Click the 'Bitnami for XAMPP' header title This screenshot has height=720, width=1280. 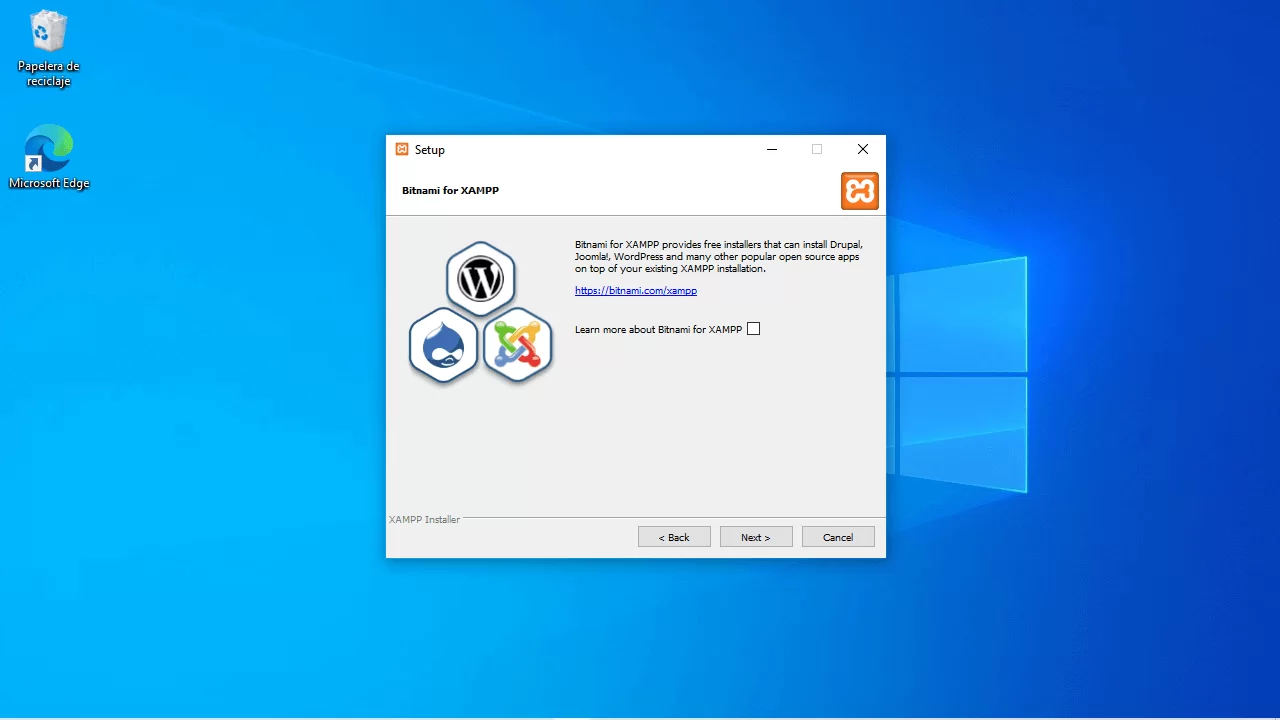[x=450, y=190]
